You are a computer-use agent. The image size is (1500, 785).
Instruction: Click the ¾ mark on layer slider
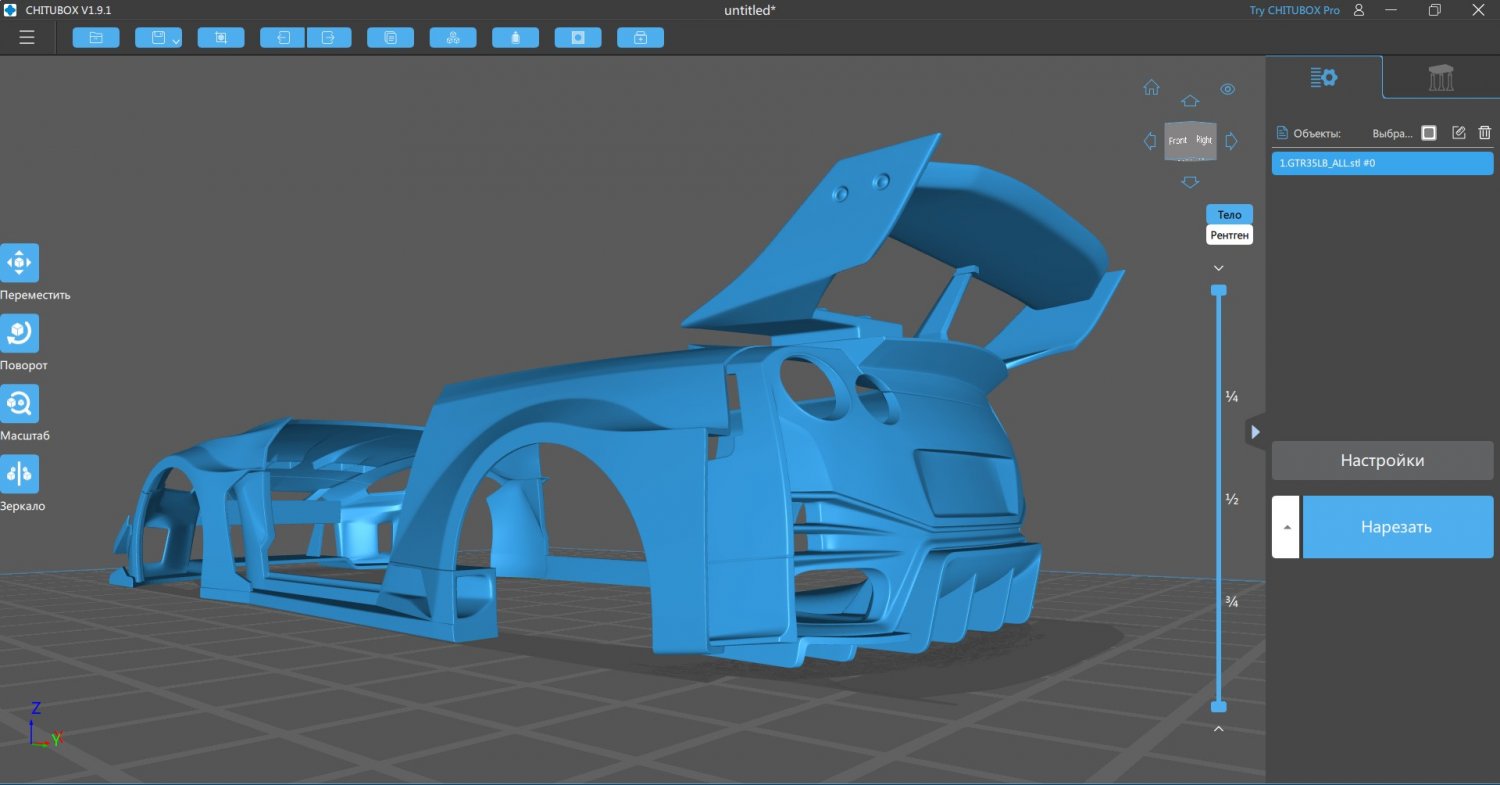click(1232, 602)
